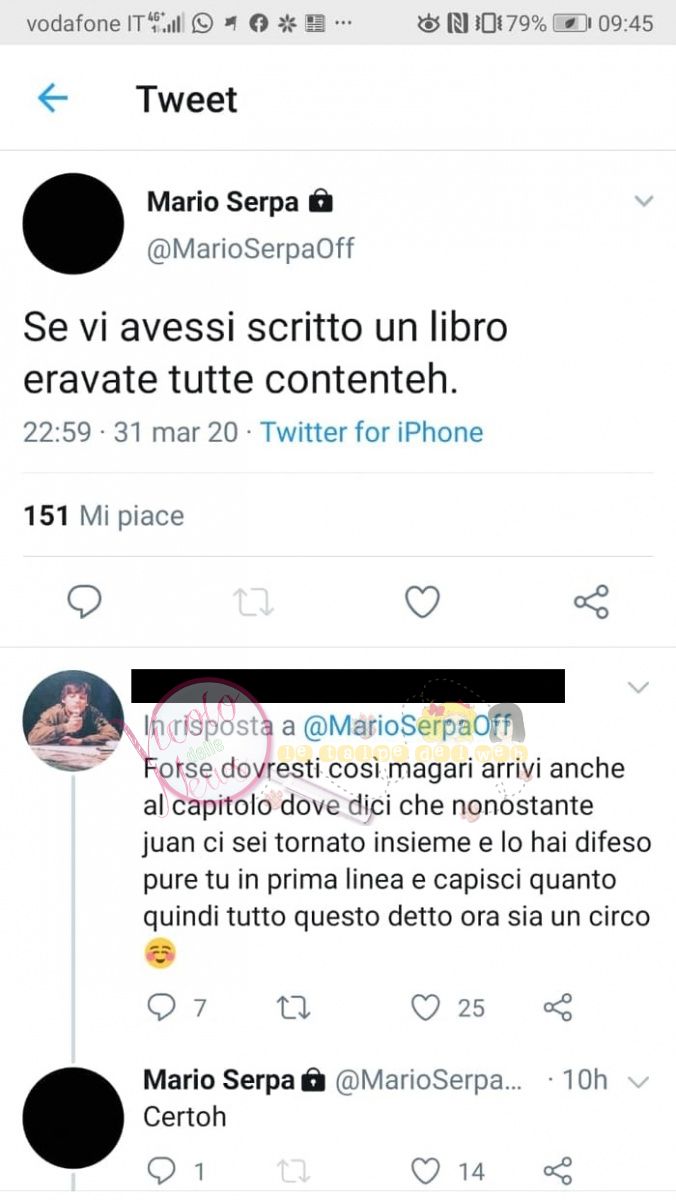Reply to the main tweet with comment icon
This screenshot has height=1200, width=676.
coord(84,601)
